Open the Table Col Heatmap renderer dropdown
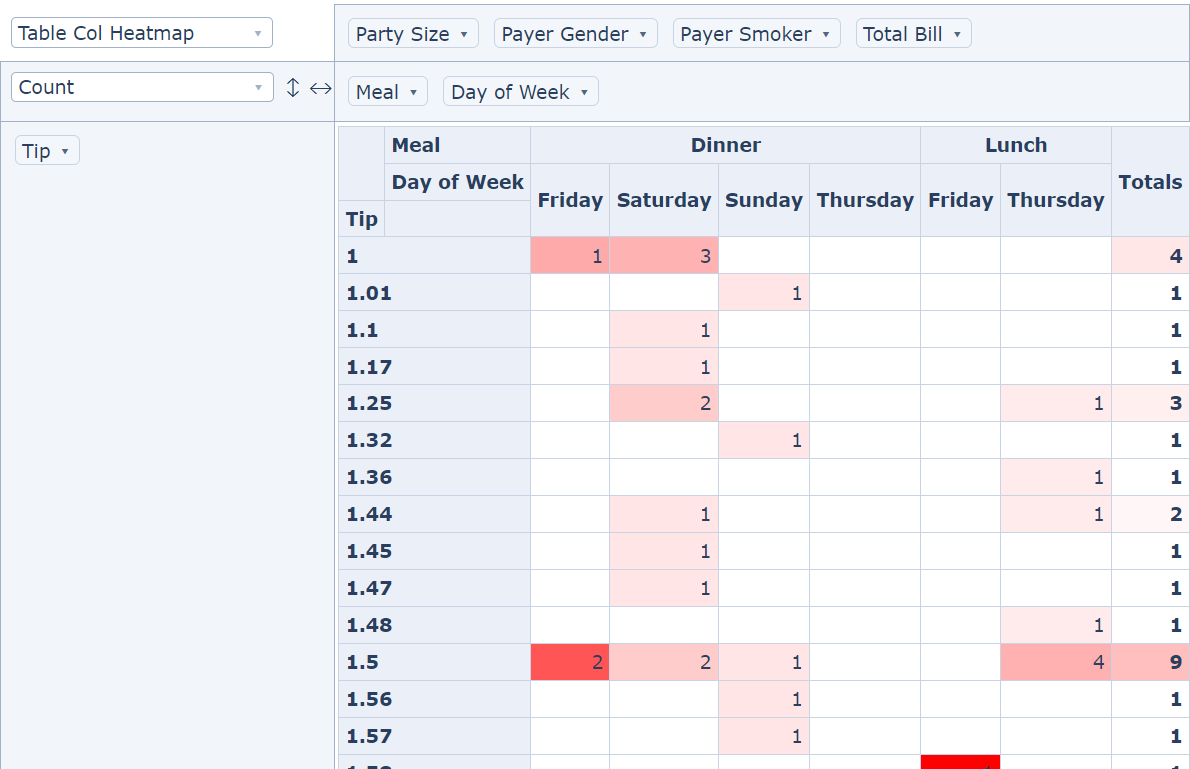The width and height of the screenshot is (1190, 769). pyautogui.click(x=141, y=33)
